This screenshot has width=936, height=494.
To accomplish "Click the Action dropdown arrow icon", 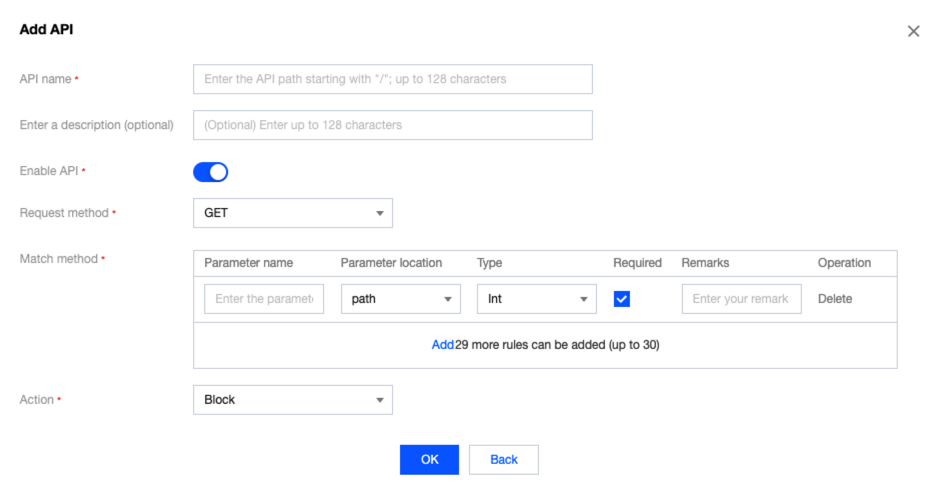I will [380, 400].
